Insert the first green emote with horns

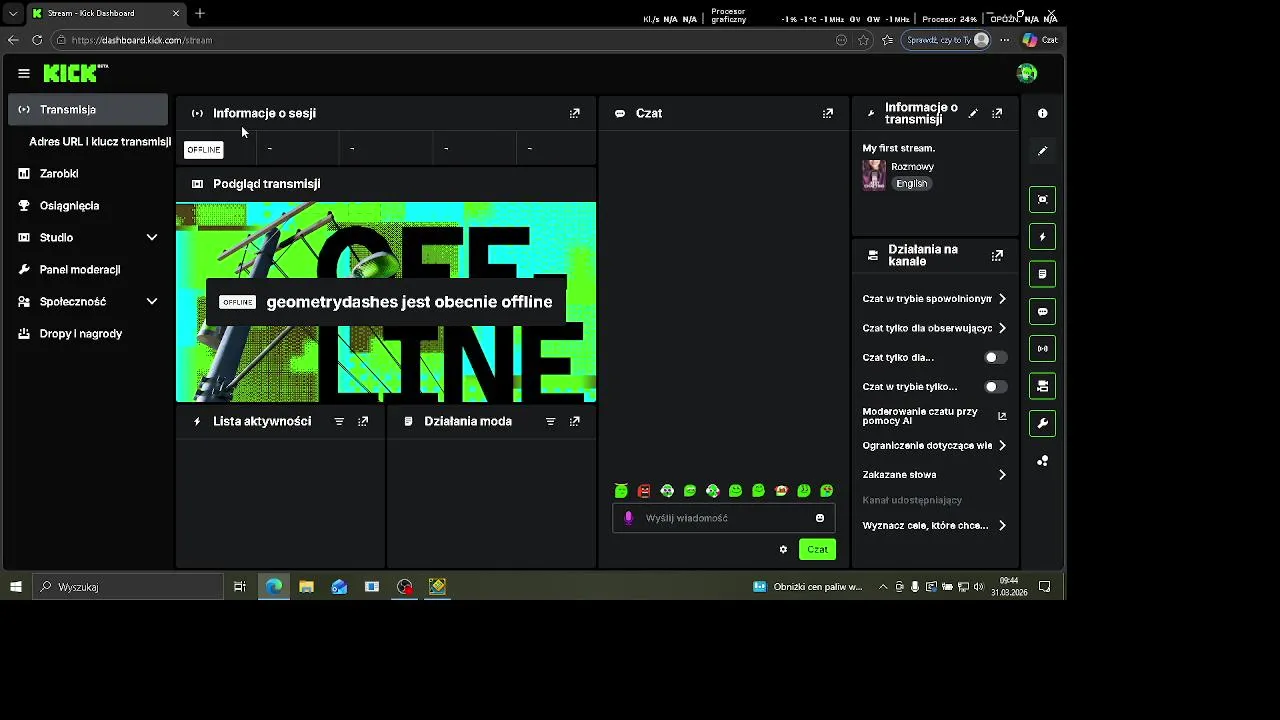click(x=621, y=491)
